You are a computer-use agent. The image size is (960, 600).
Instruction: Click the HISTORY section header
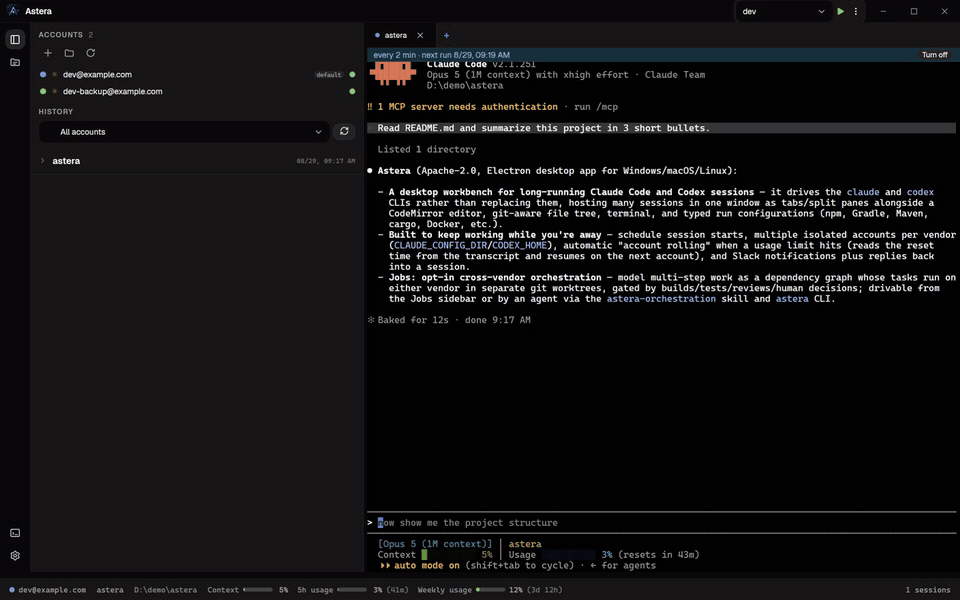pos(56,111)
